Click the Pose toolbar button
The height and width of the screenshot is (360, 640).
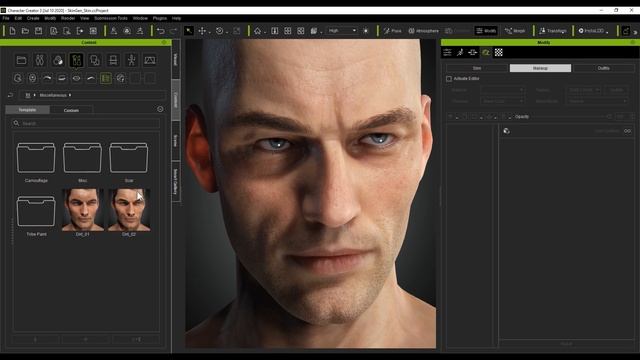(x=392, y=31)
